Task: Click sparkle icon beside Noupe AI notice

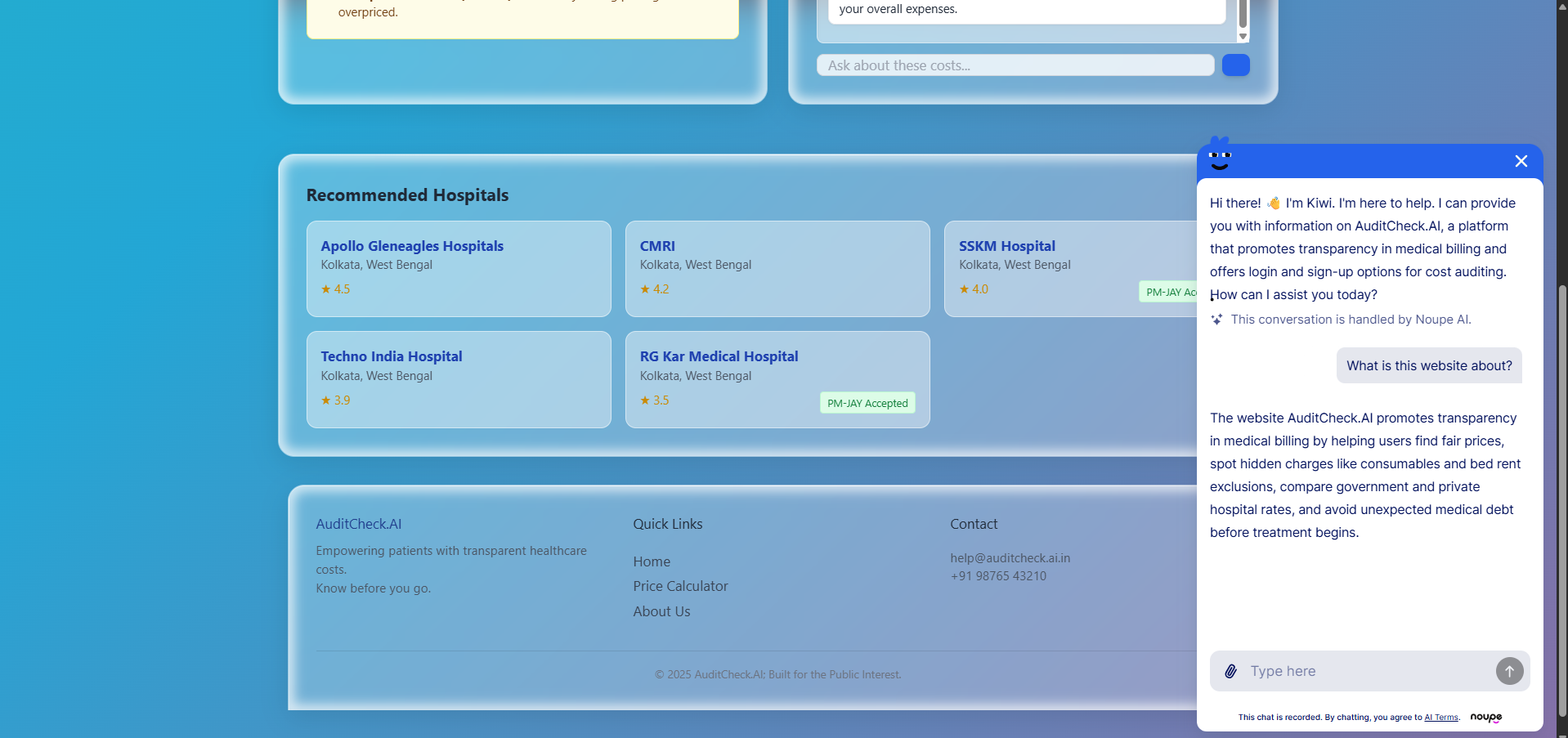Action: tap(1216, 320)
